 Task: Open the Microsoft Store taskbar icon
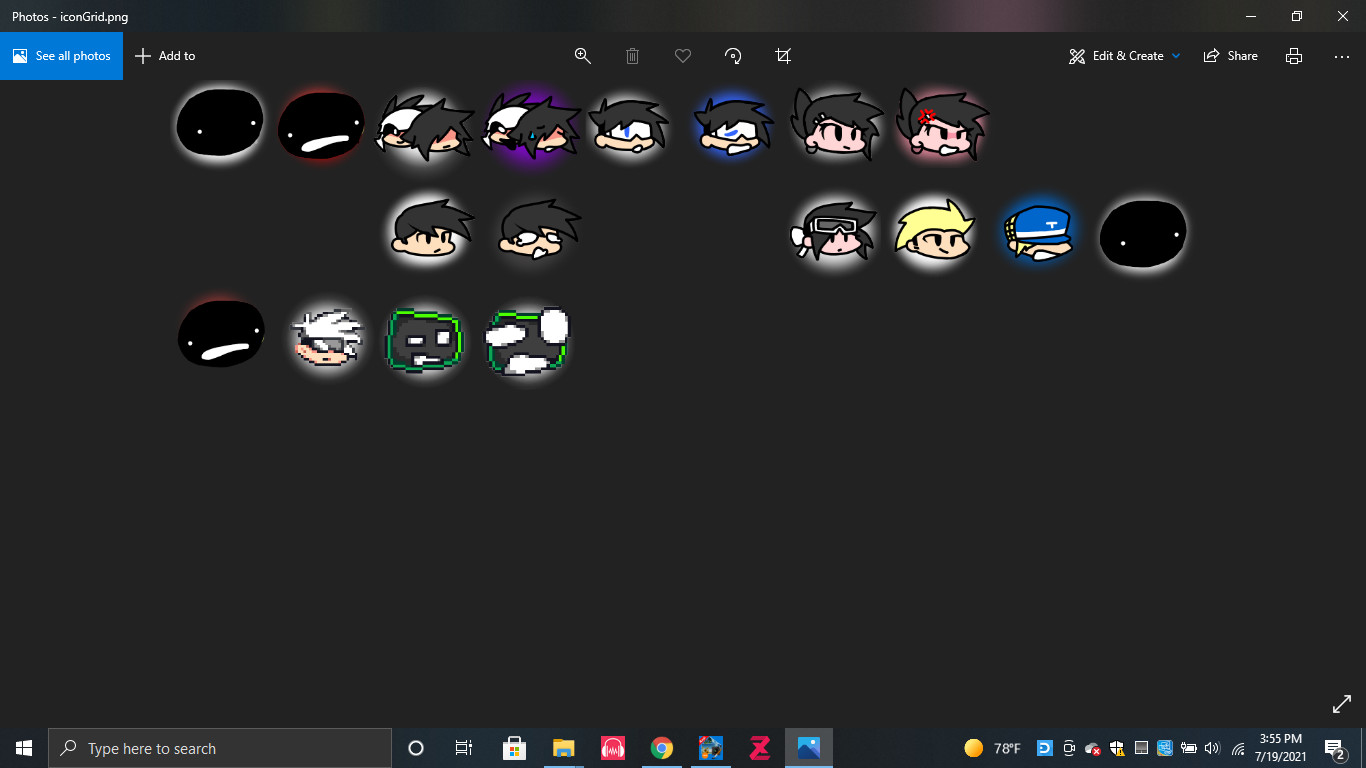pos(514,748)
